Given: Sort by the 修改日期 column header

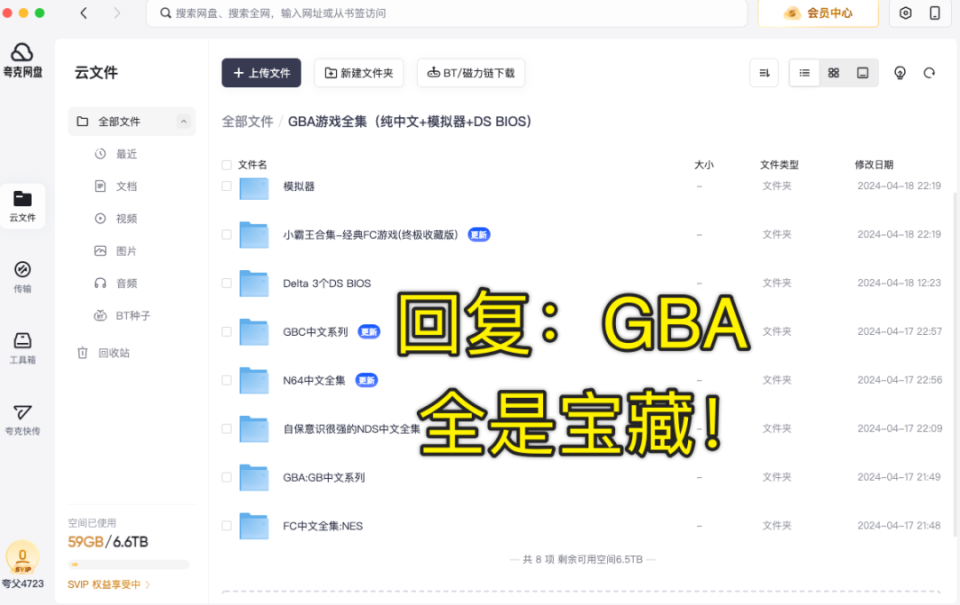Looking at the screenshot, I should click(874, 165).
